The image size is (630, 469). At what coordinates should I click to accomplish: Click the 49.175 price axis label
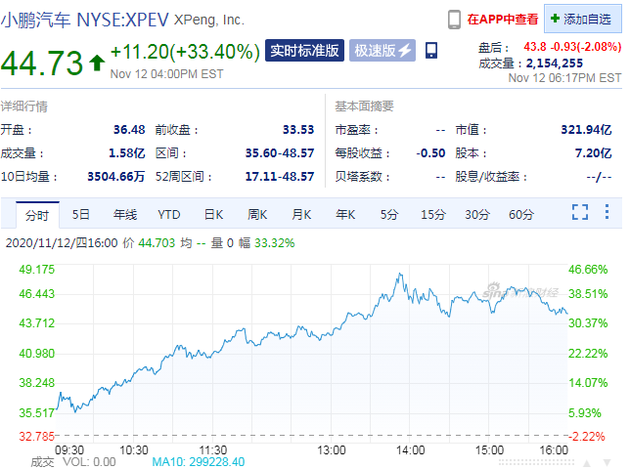pos(37,270)
